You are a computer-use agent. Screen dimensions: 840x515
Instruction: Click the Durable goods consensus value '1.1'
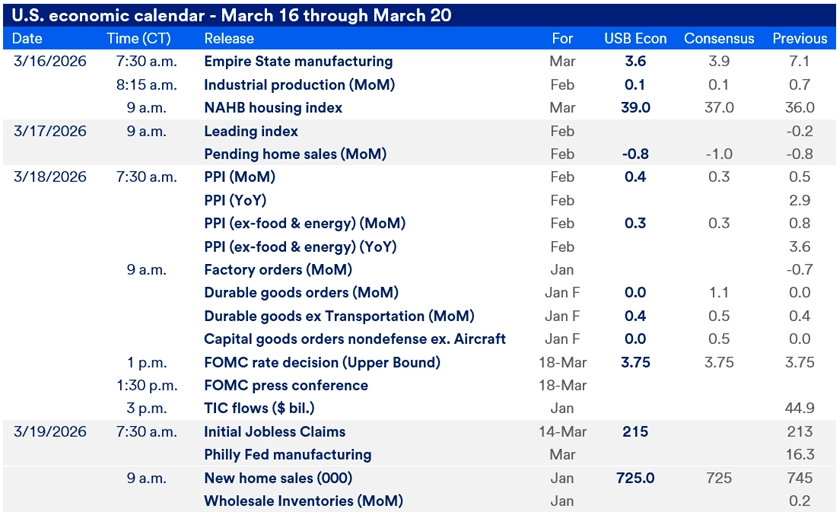click(x=719, y=293)
